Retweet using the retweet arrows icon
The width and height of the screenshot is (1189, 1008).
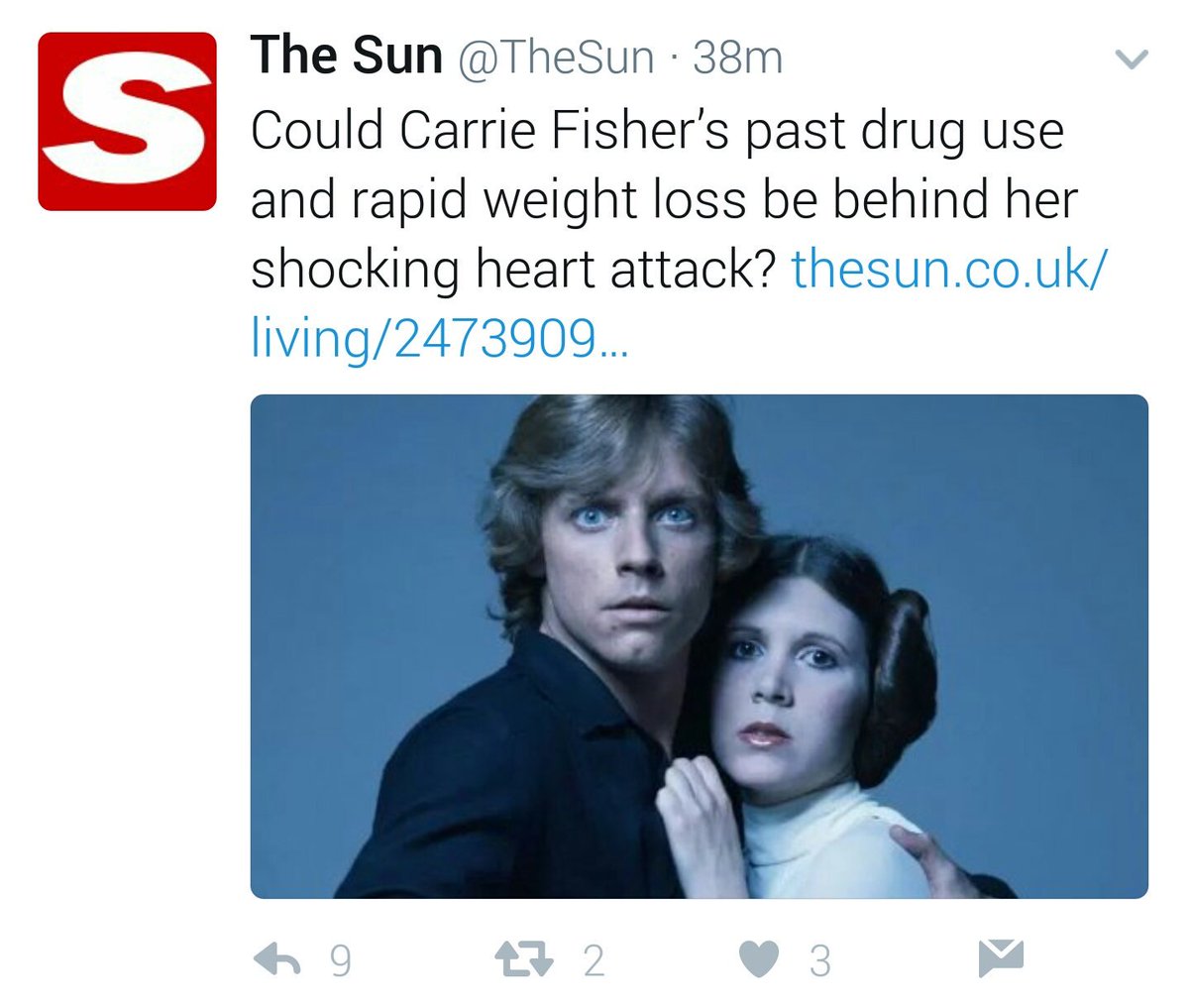(524, 958)
